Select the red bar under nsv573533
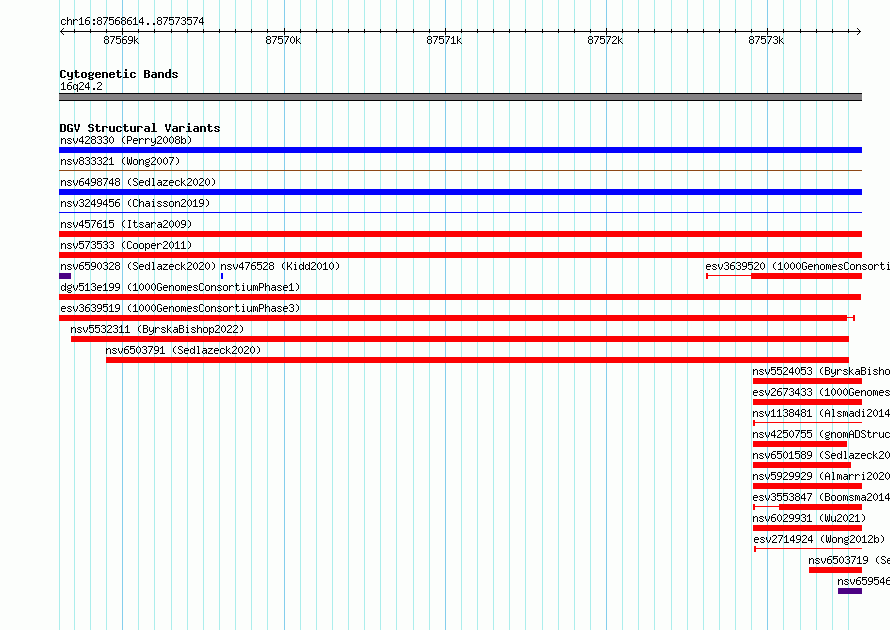 pyautogui.click(x=460, y=255)
